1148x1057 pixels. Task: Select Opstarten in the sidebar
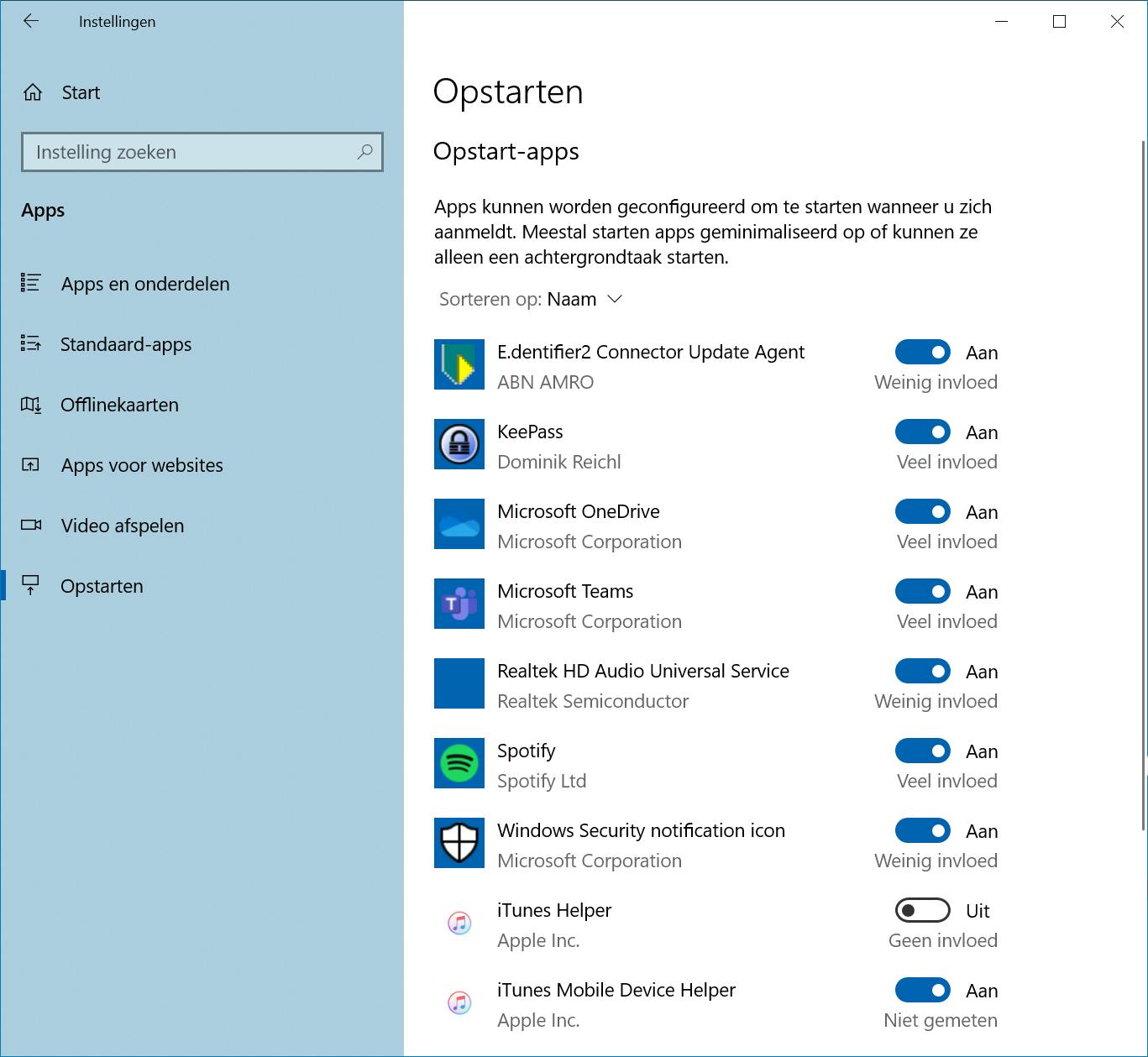(202, 586)
